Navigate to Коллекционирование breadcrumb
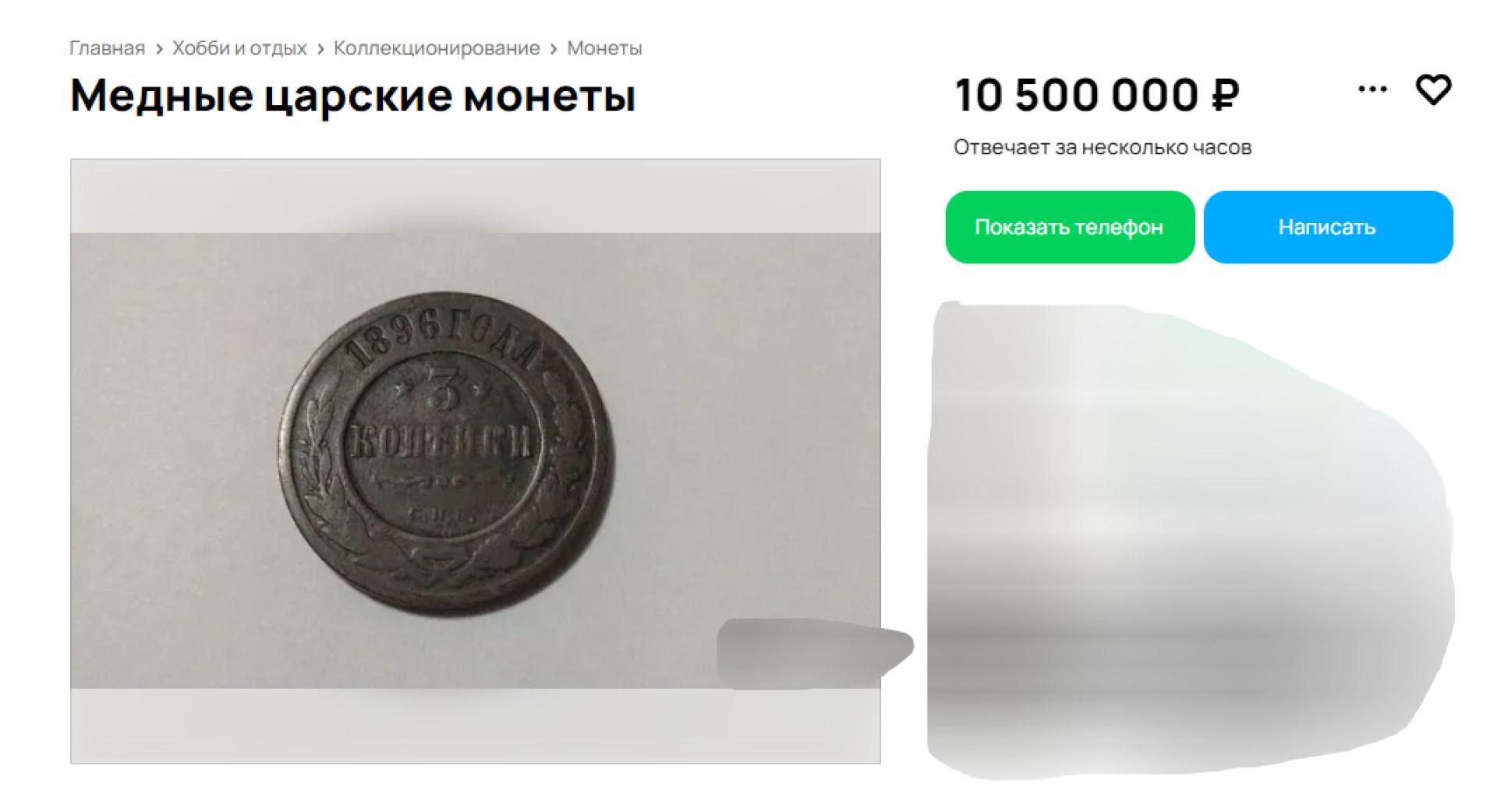Image resolution: width=1497 pixels, height=812 pixels. tap(437, 48)
